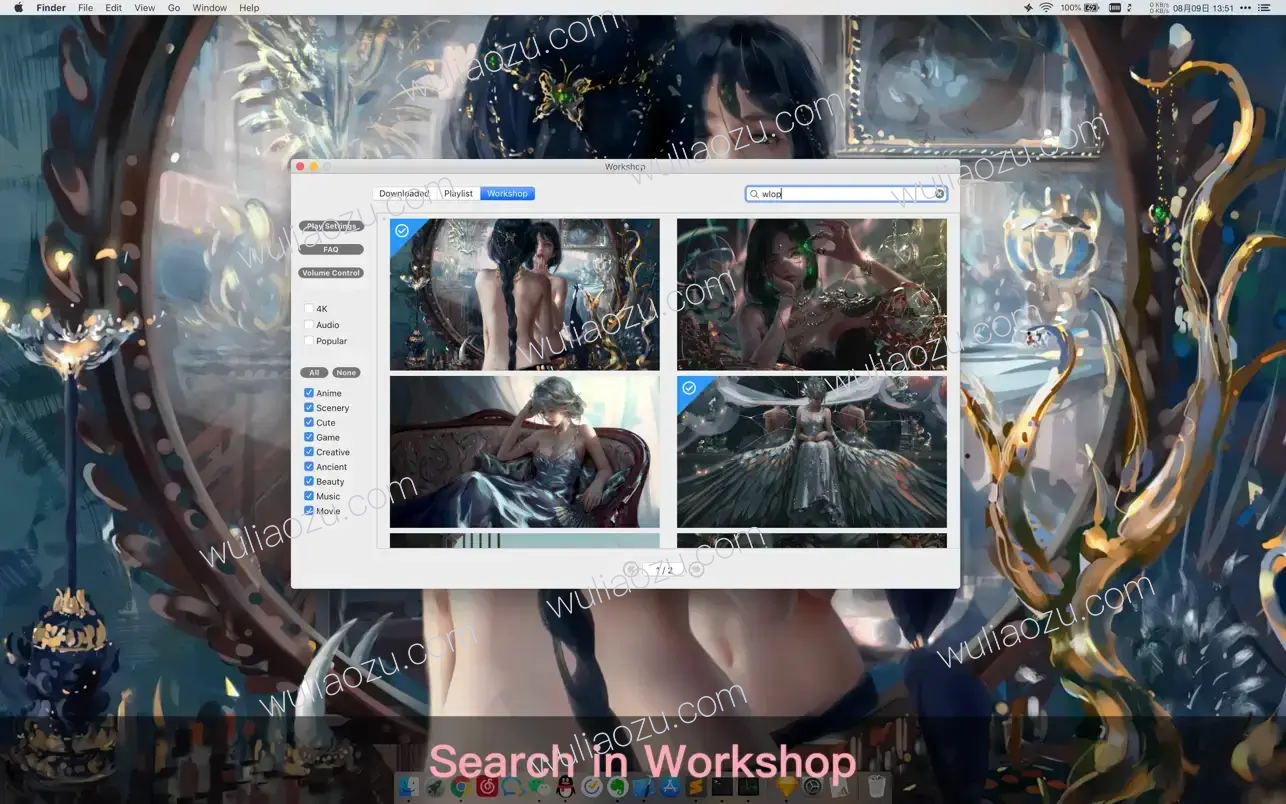Click the wlop search field
Viewport: 1286px width, 804px height.
tap(846, 194)
